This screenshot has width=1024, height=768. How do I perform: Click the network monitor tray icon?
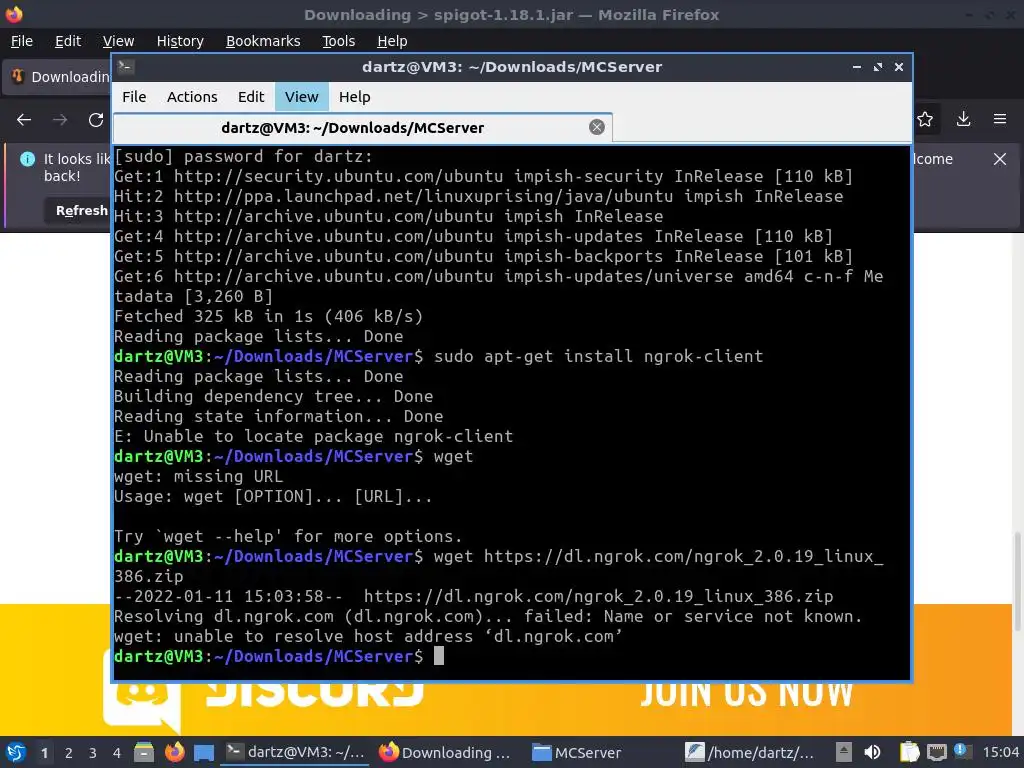[936, 752]
